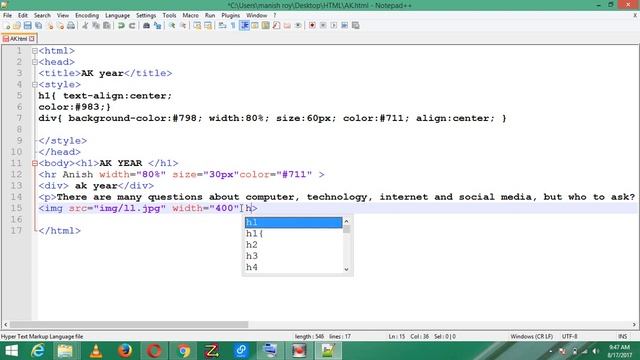Screen dimensions: 640x360
Task: Click the INS status bar indicator
Action: 622,336
